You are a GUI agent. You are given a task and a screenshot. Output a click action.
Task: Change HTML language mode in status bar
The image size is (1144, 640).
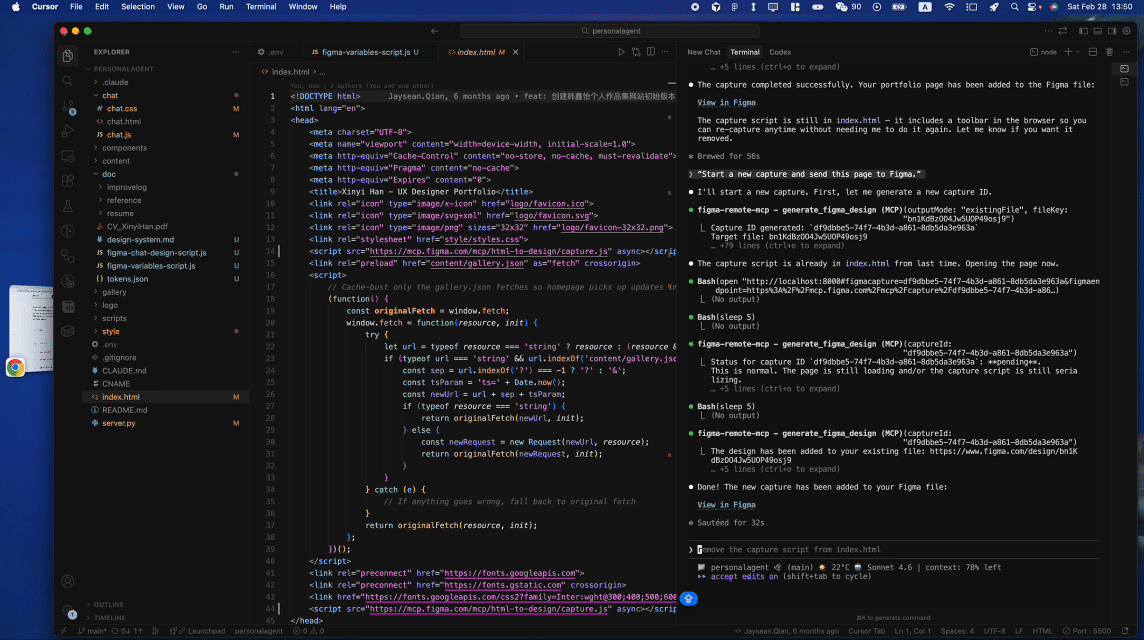[1042, 631]
